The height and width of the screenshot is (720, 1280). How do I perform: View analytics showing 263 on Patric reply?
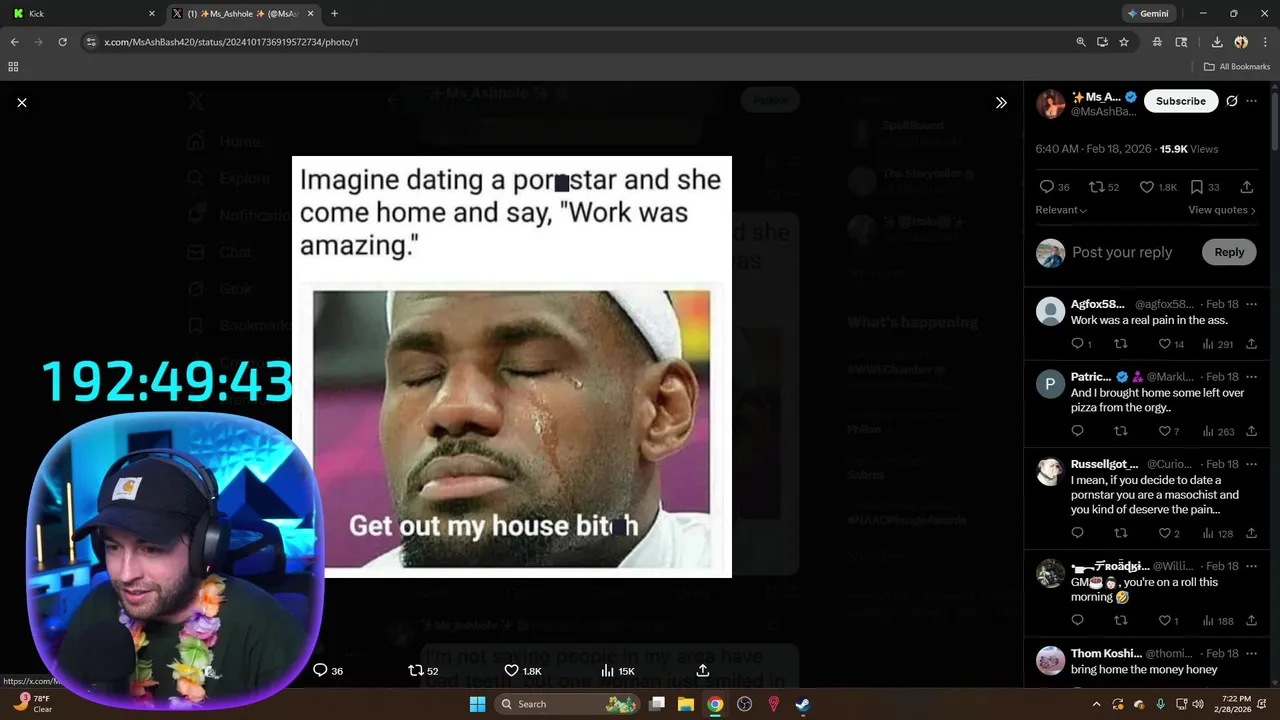click(1218, 431)
